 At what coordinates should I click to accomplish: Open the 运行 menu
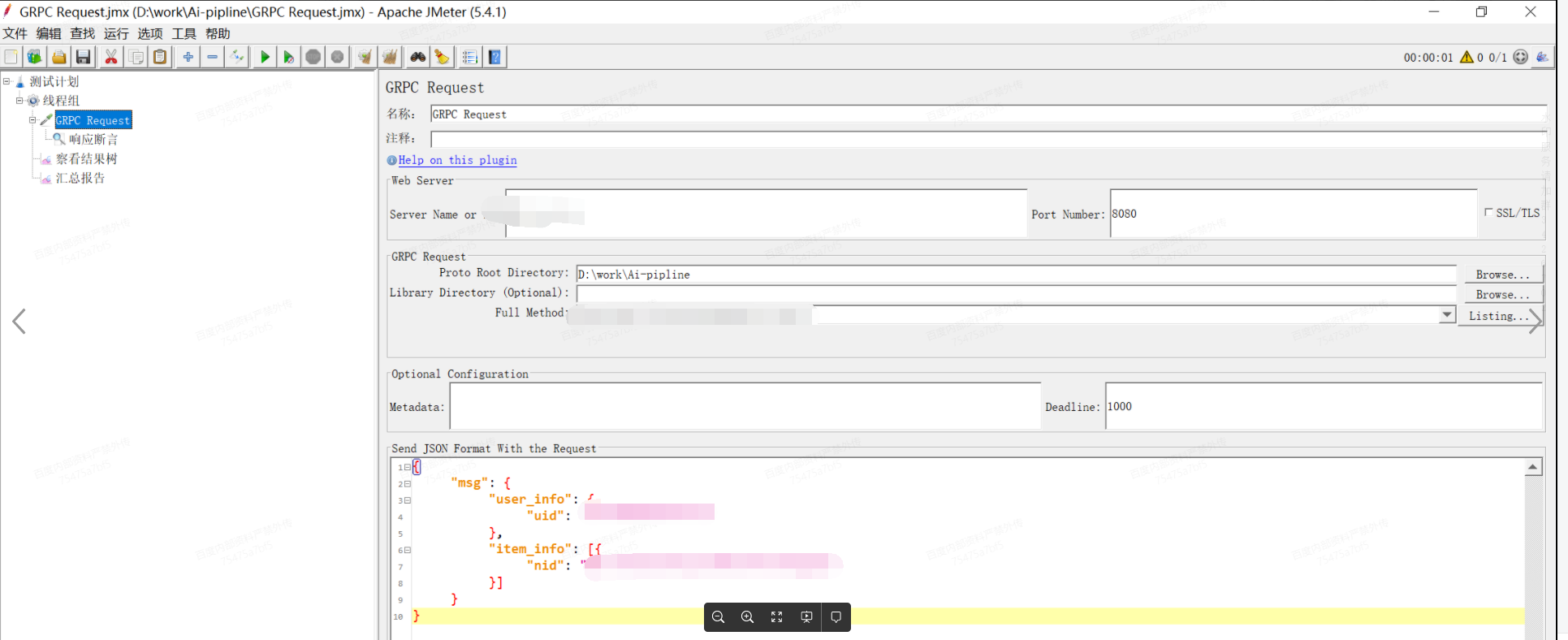pyautogui.click(x=116, y=33)
